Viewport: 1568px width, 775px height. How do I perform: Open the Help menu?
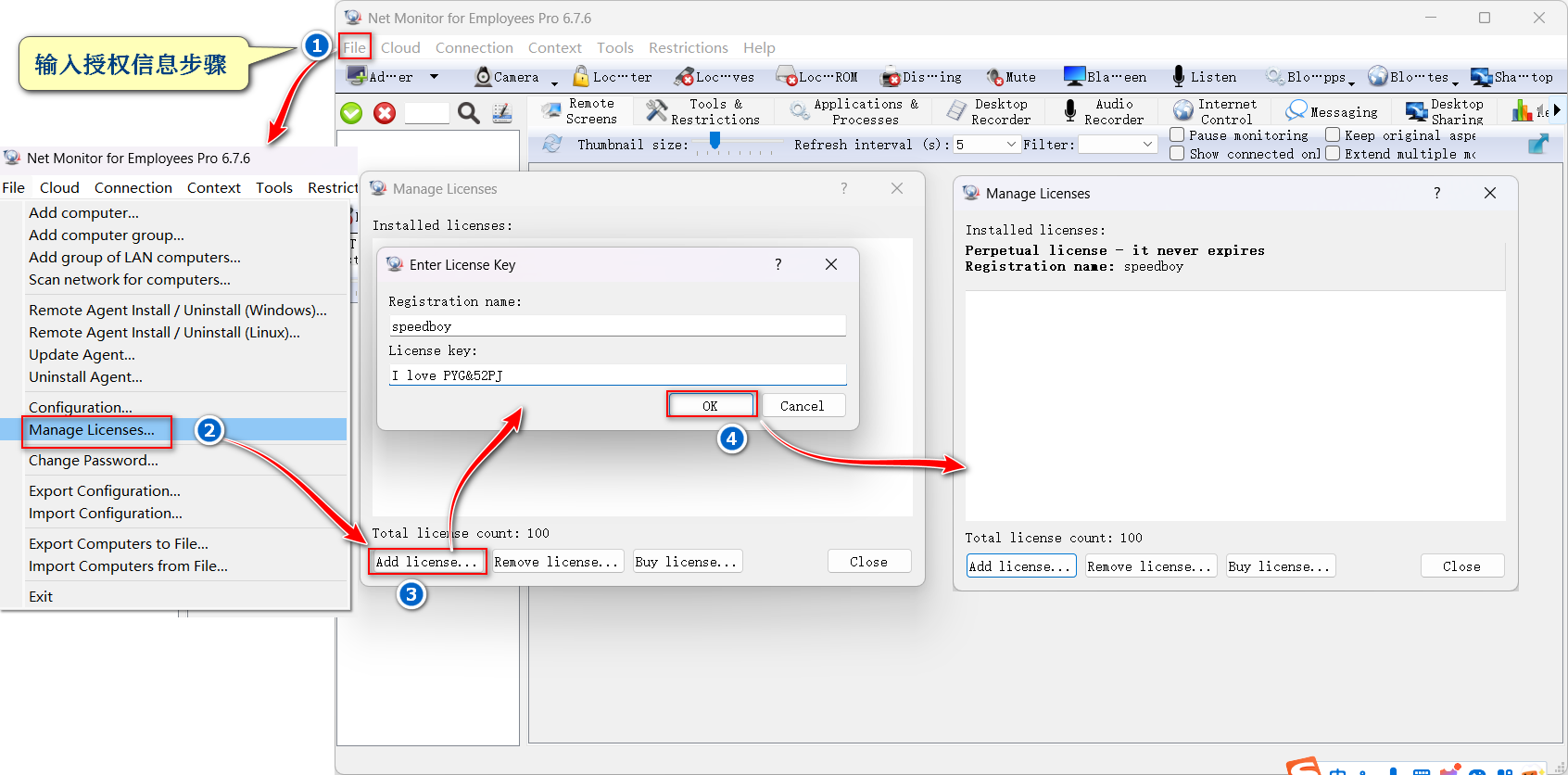click(x=759, y=47)
